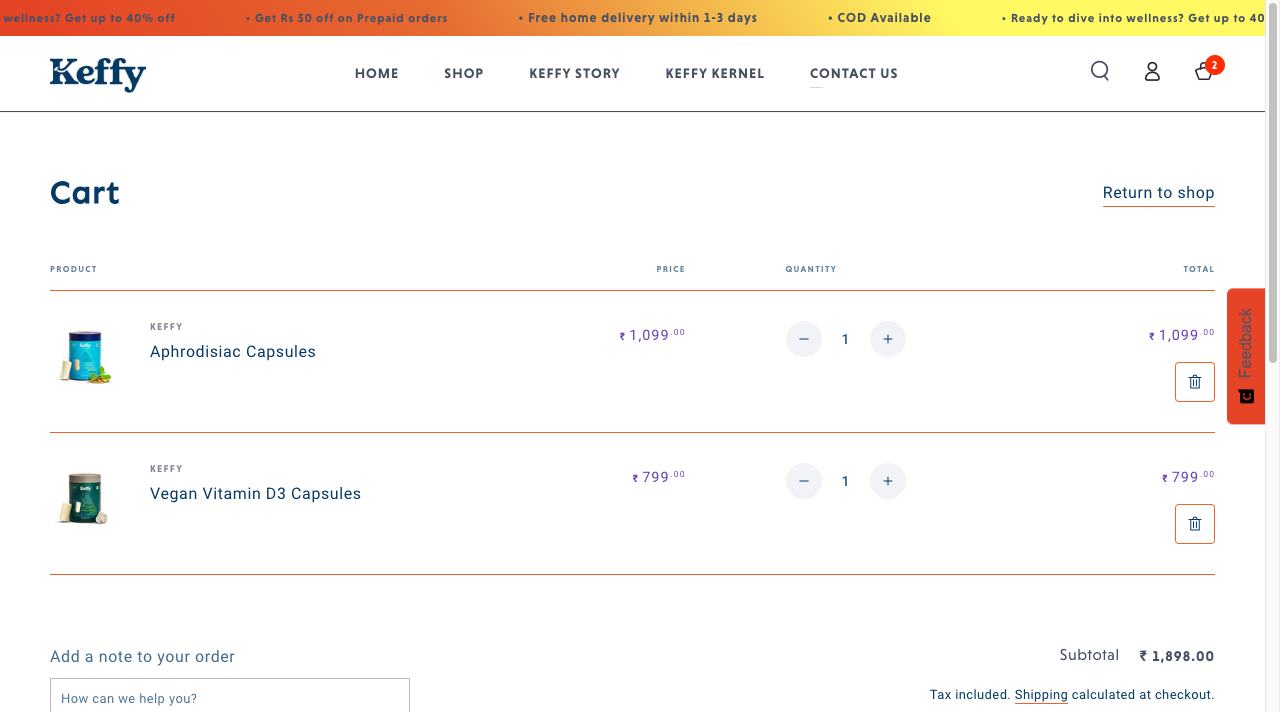The image size is (1280, 712).
Task: Open KEFFY KERNEL page
Action: coord(715,73)
